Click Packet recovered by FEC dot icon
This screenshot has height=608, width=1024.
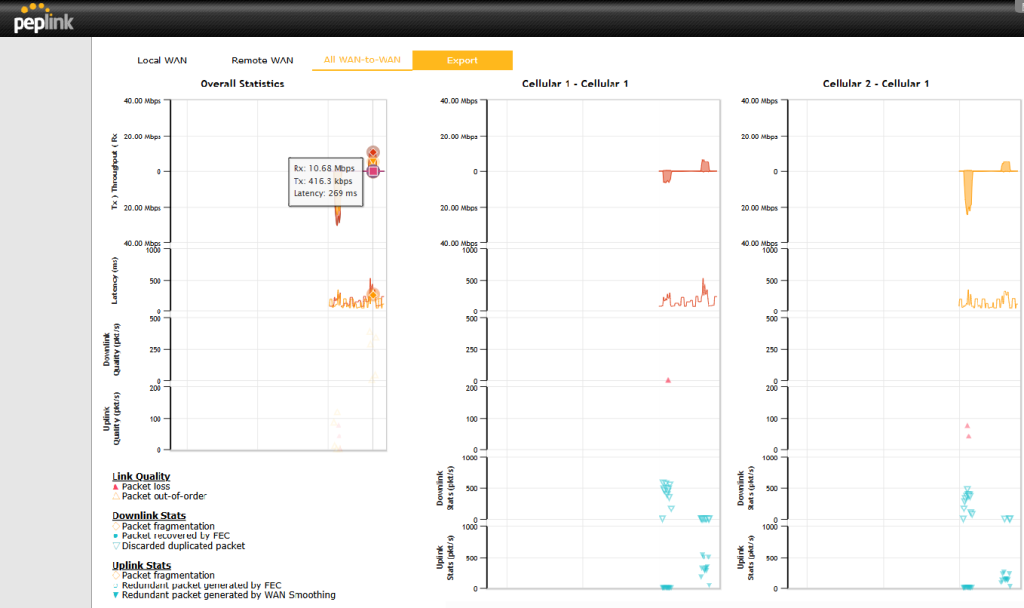point(116,536)
